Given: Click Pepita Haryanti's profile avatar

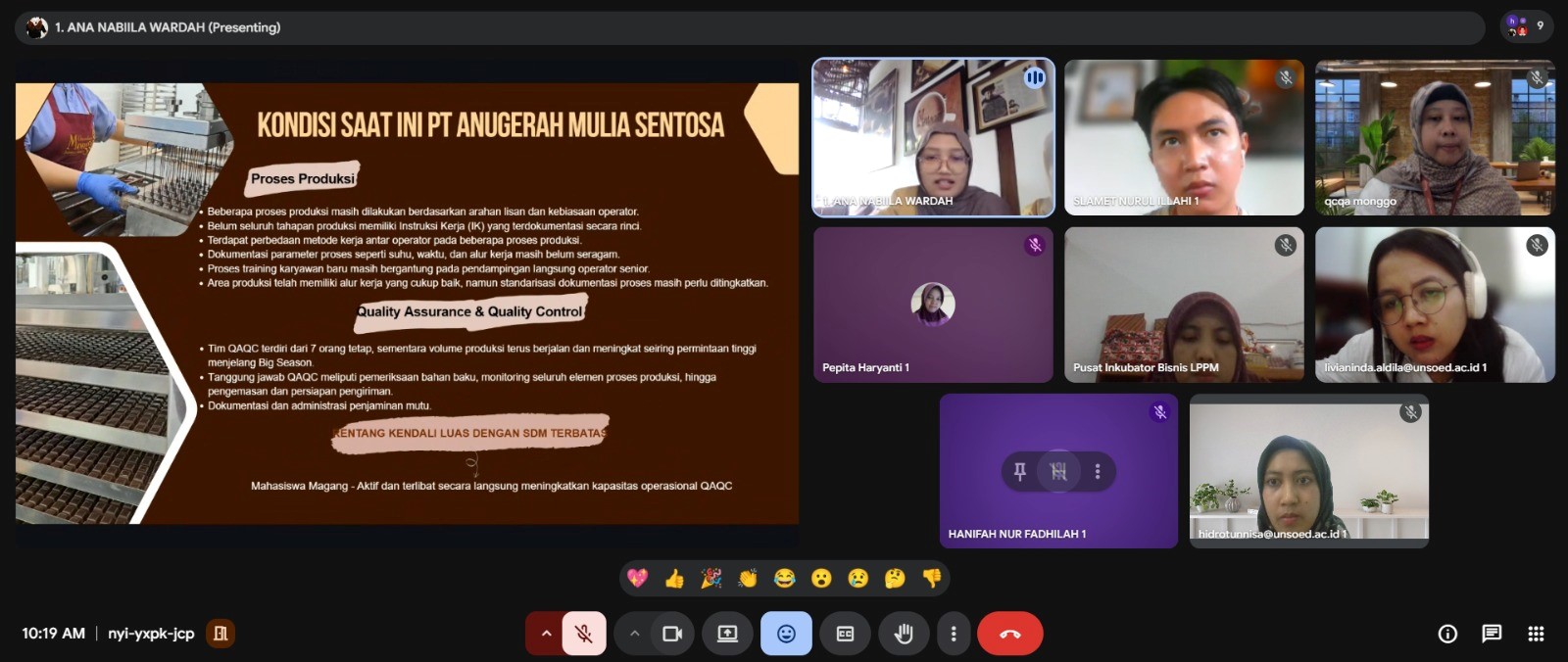Looking at the screenshot, I should click(933, 304).
